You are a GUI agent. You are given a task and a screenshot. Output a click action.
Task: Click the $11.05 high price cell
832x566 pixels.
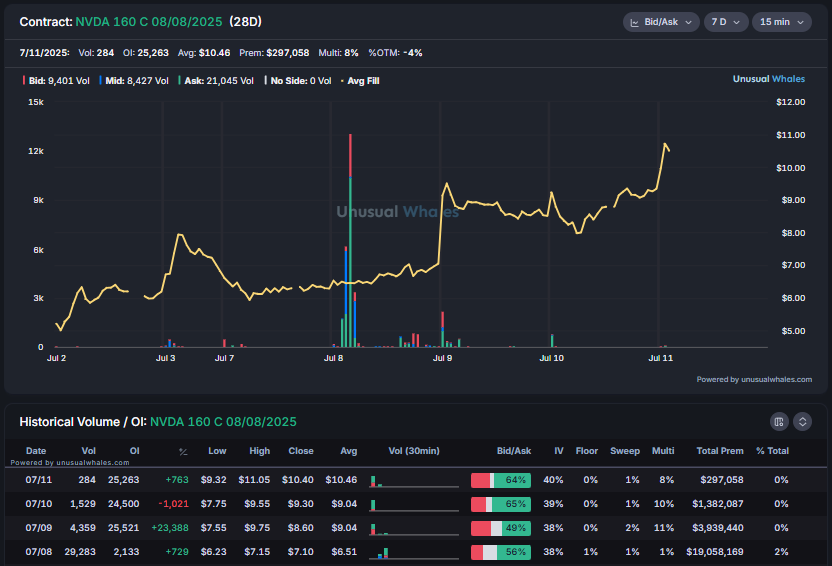(x=254, y=480)
